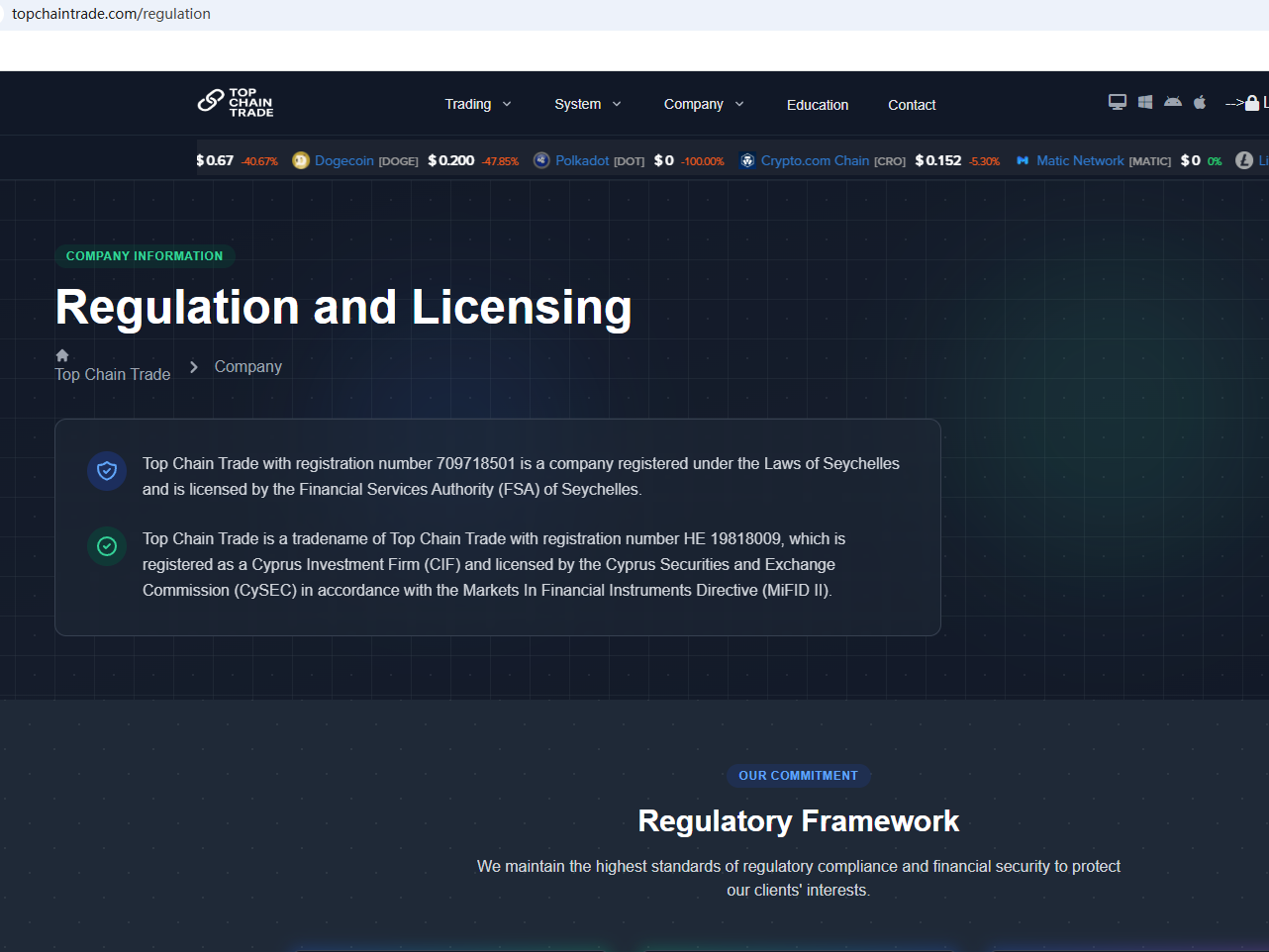Open the Contact menu item
1269x952 pixels.
(912, 105)
